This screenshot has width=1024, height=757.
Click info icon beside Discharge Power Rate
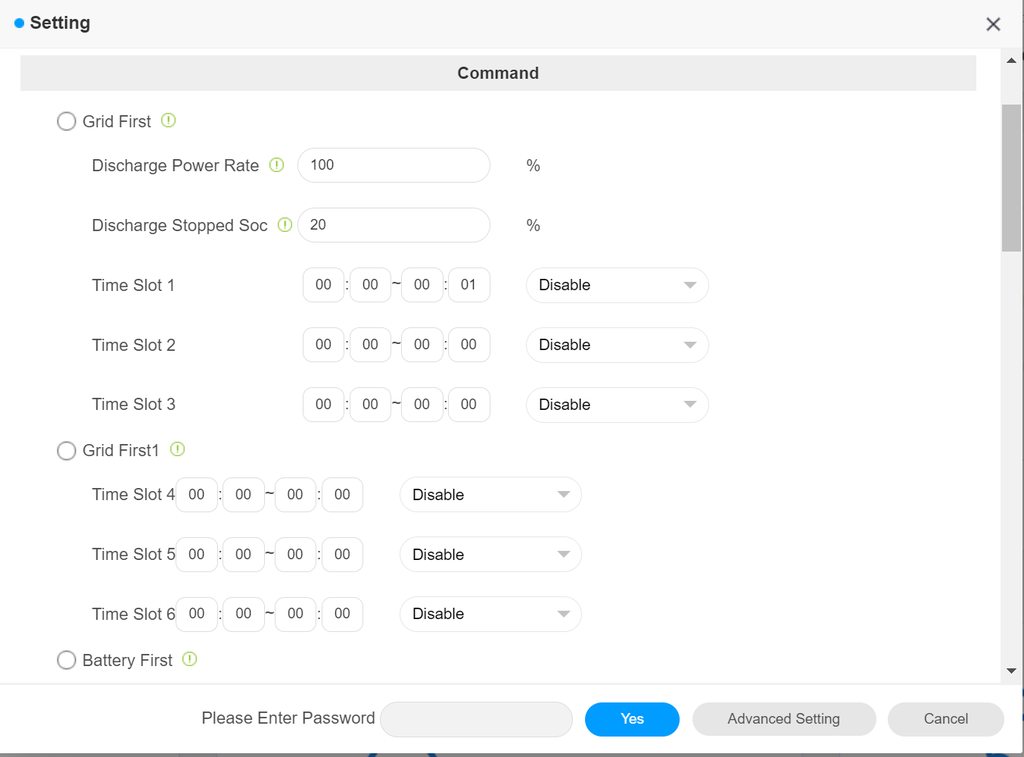pos(277,165)
